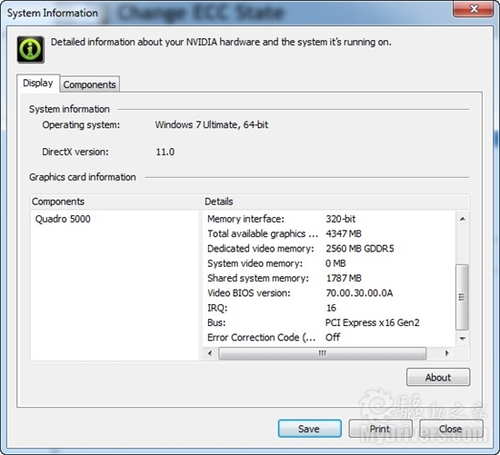Click the horizontal scrollbar right arrow
The width and height of the screenshot is (500, 455).
(x=447, y=353)
